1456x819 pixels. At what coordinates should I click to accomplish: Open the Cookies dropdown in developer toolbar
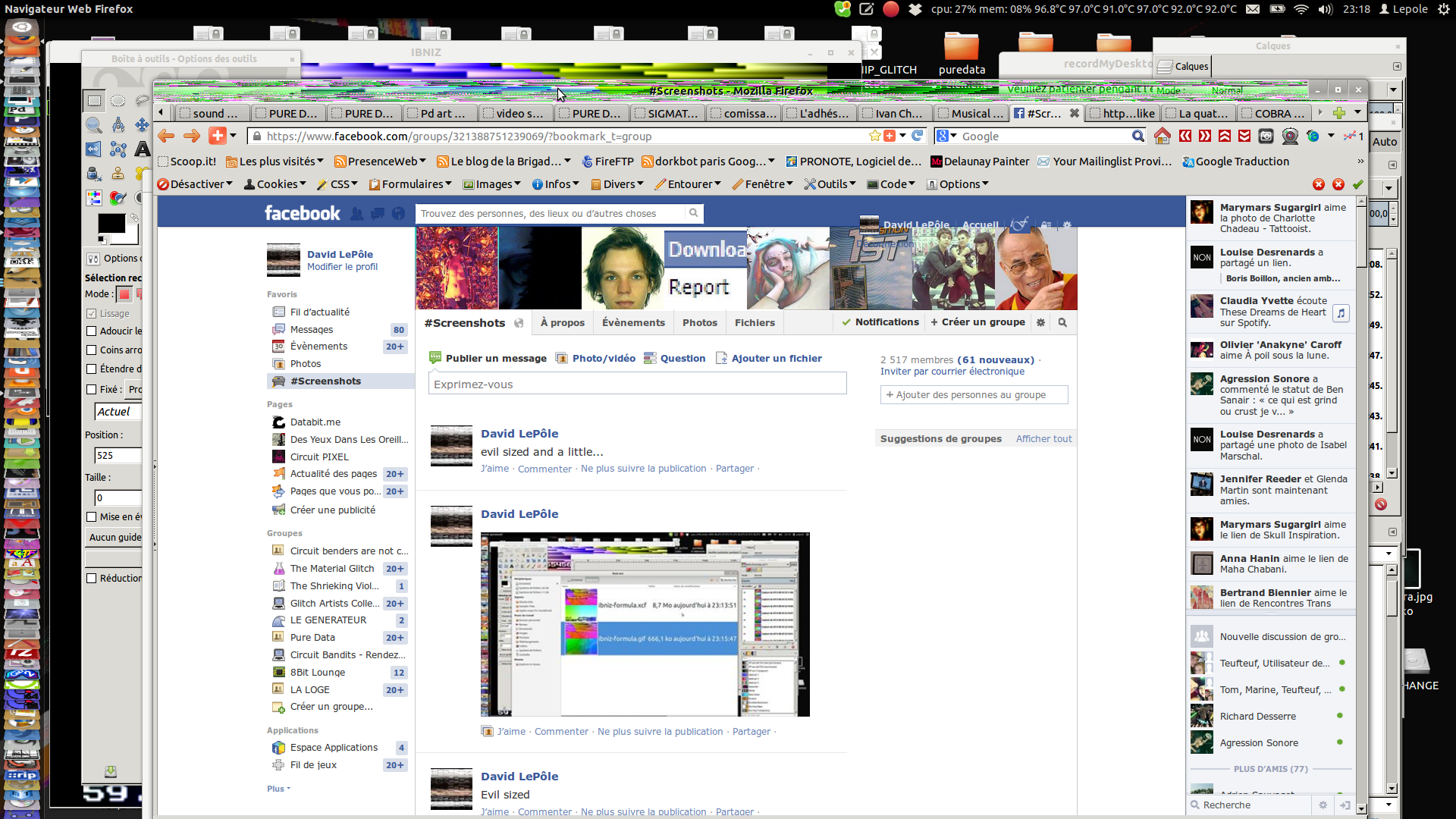[275, 184]
